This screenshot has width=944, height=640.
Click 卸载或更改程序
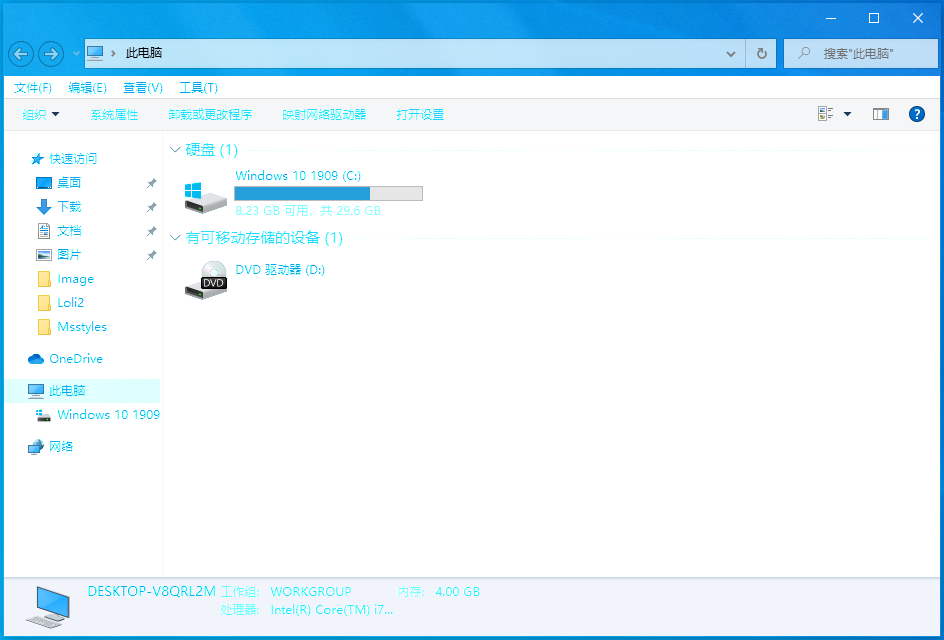210,114
